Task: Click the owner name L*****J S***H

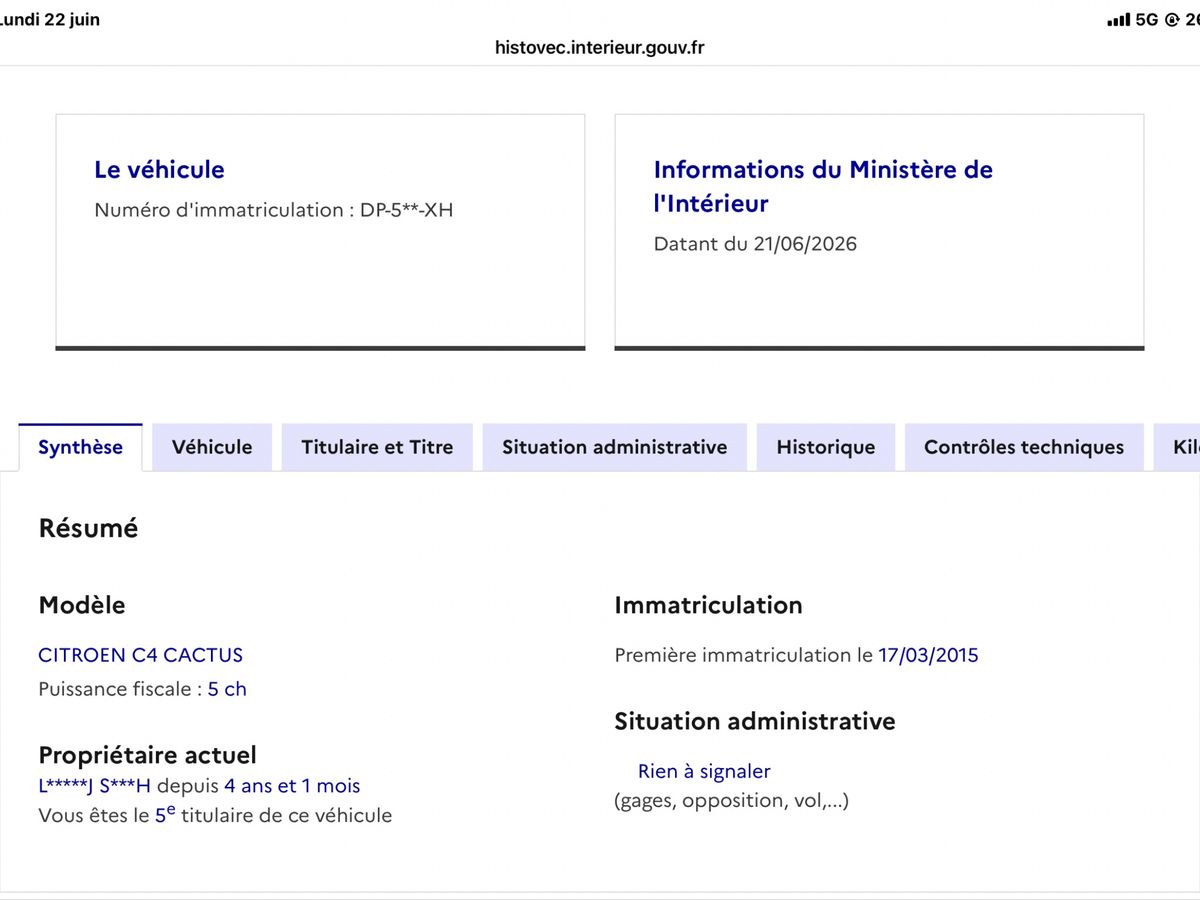Action: (x=94, y=786)
